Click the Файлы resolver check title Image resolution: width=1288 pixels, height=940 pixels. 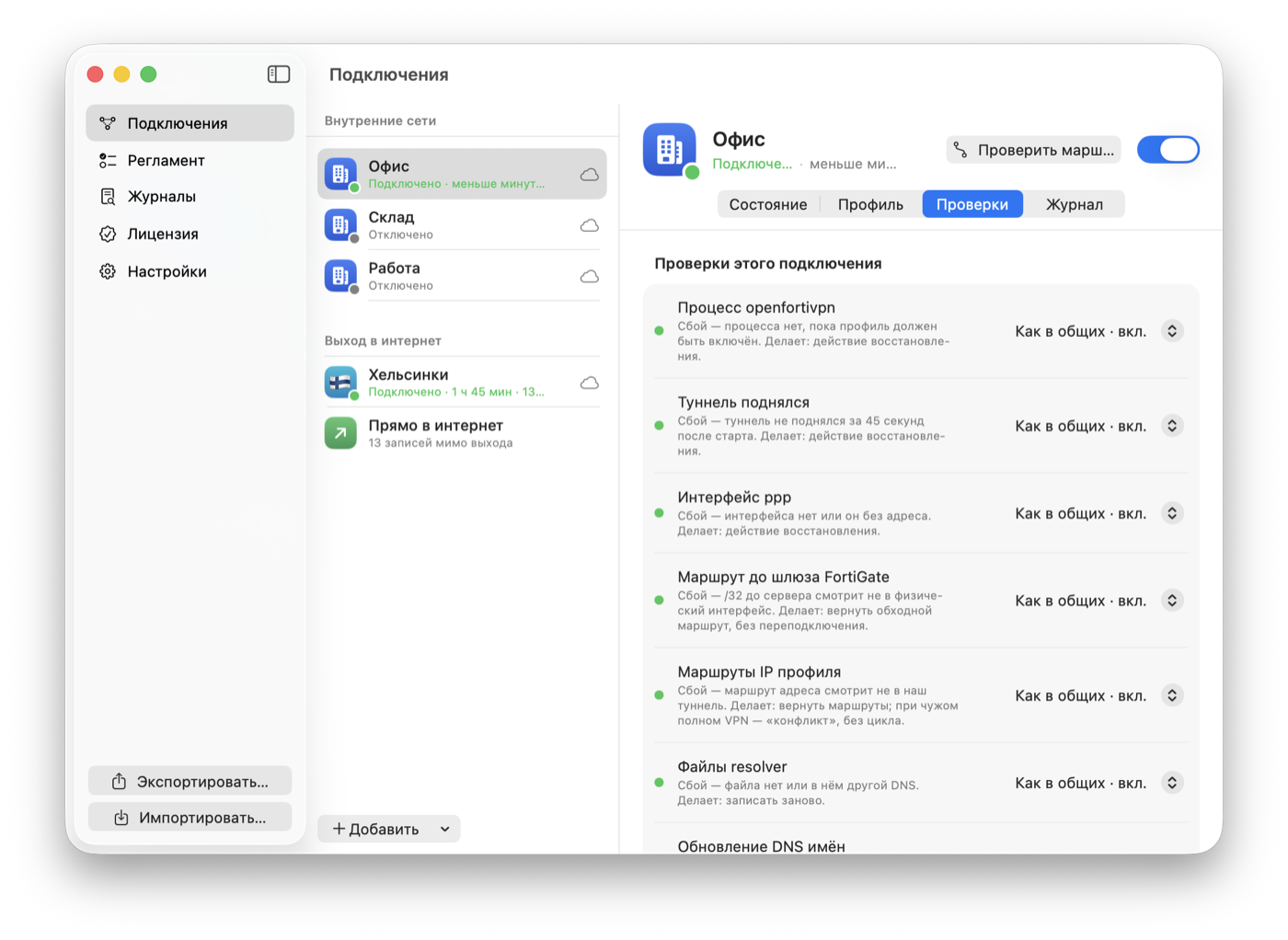point(732,767)
